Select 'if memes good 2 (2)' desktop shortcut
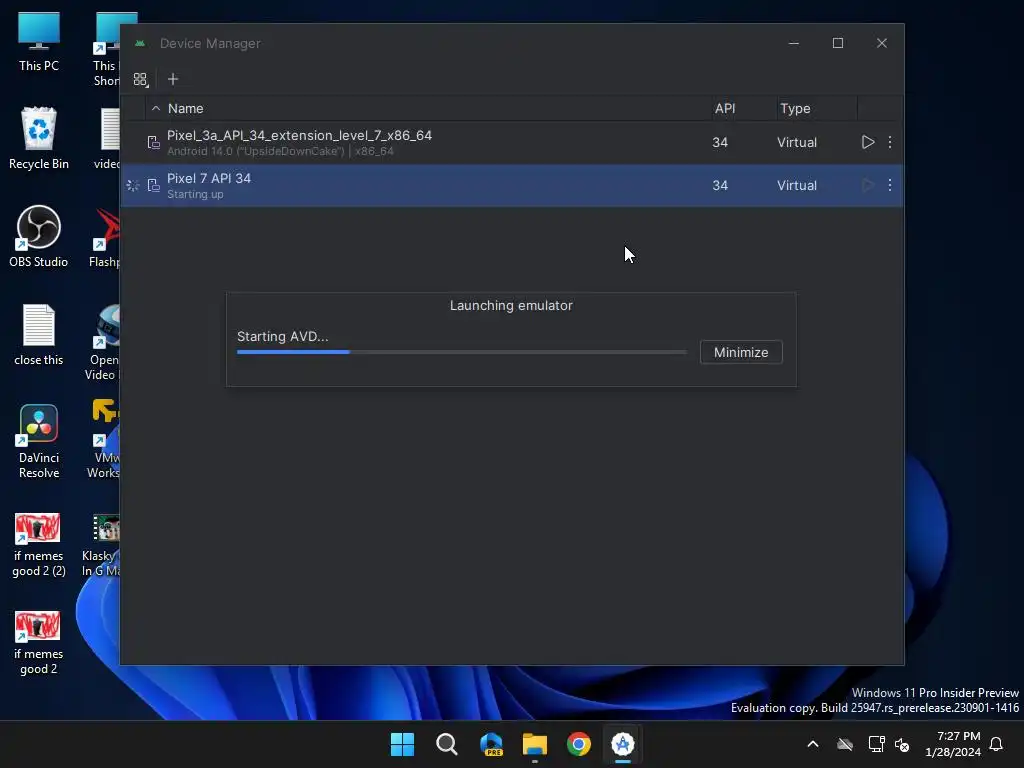This screenshot has height=768, width=1024. coord(39,545)
